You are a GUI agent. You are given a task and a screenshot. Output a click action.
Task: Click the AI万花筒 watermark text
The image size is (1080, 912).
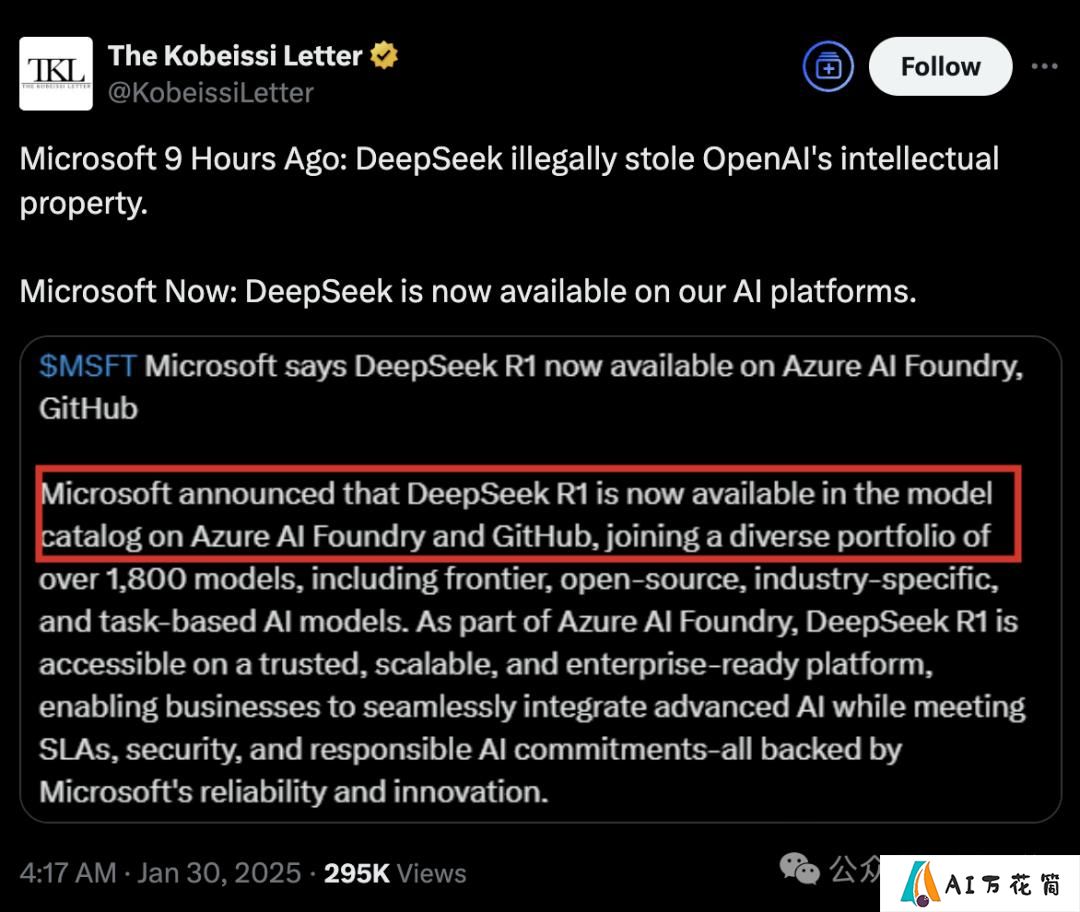pyautogui.click(x=1002, y=884)
